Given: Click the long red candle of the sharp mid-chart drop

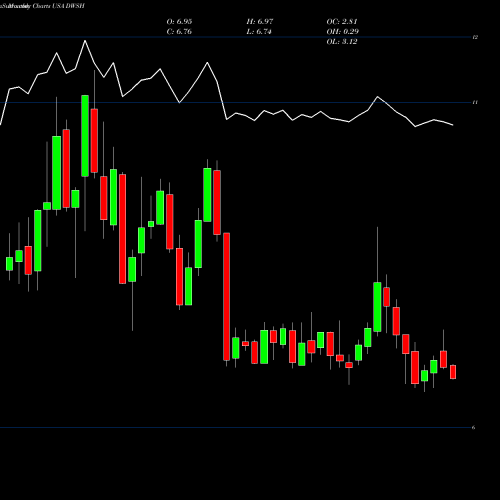Looking at the screenshot, I should click(227, 297).
